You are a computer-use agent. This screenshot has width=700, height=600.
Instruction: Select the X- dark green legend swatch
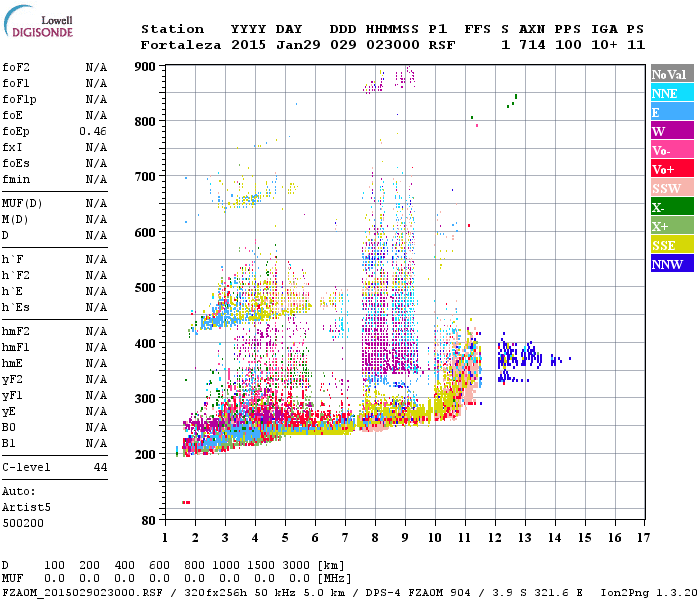pyautogui.click(x=672, y=207)
